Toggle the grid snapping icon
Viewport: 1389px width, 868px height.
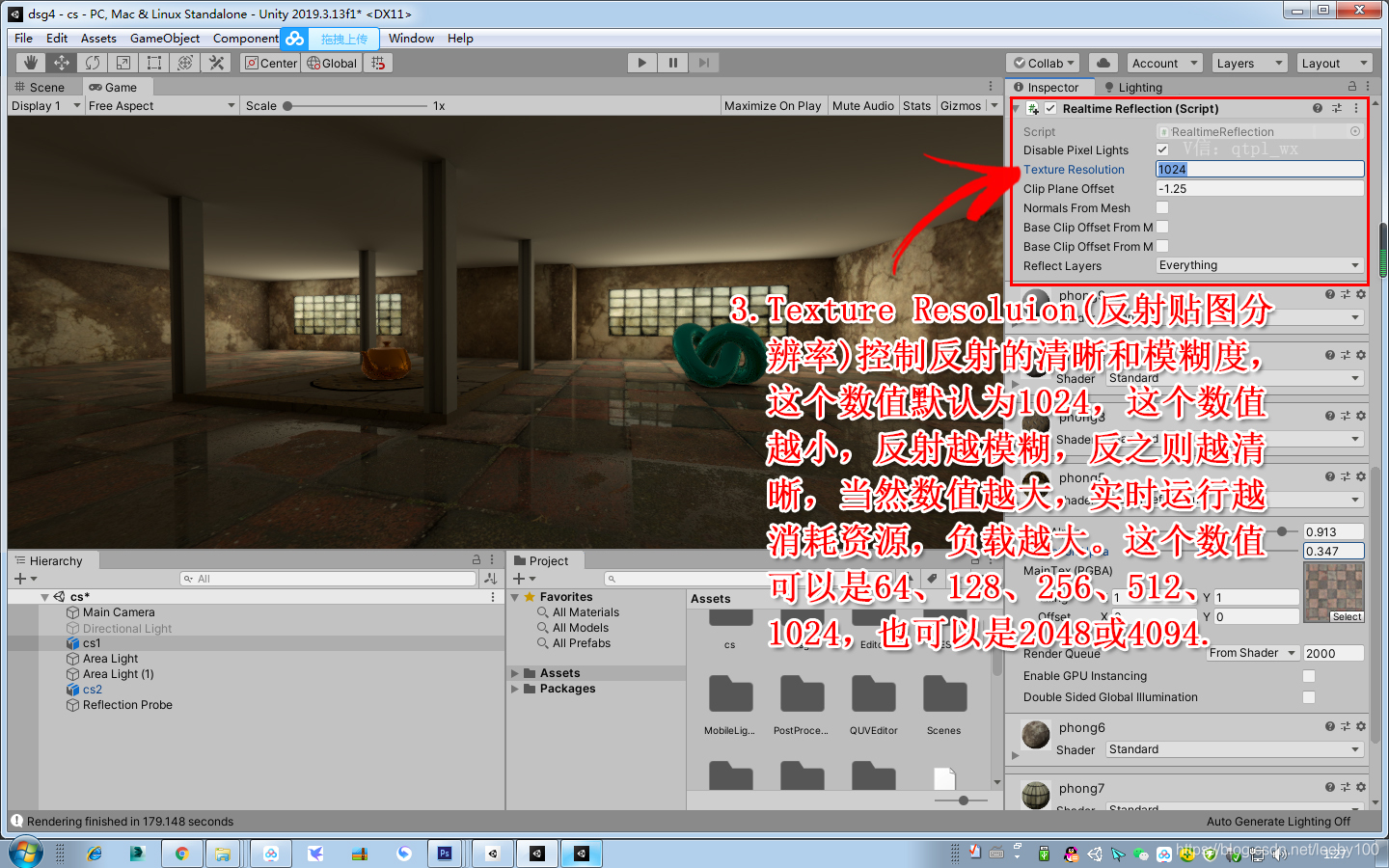pyautogui.click(x=378, y=63)
